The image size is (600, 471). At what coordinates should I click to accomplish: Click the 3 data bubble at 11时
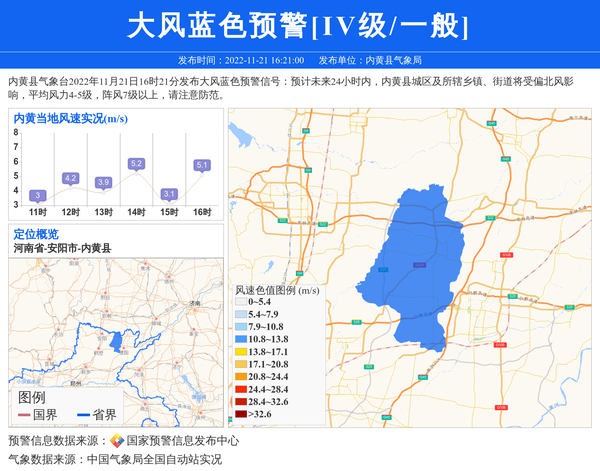[x=38, y=195]
